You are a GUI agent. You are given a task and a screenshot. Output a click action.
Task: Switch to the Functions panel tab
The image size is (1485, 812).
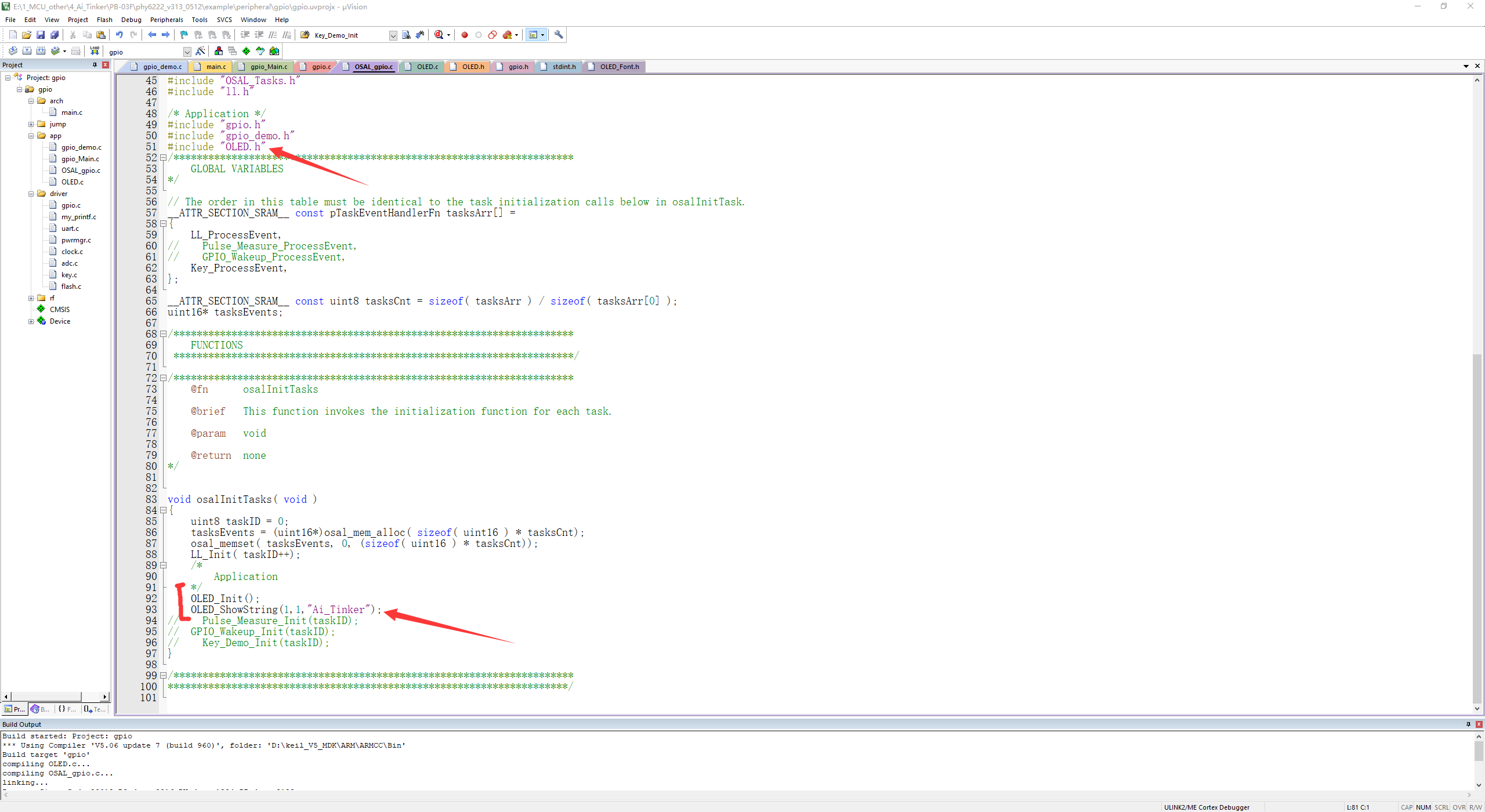(67, 709)
